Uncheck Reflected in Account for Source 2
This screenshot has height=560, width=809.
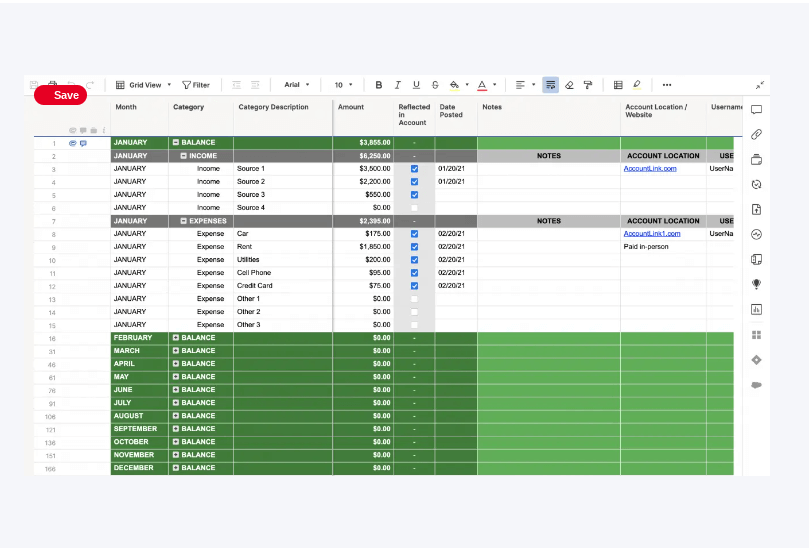pyautogui.click(x=414, y=182)
